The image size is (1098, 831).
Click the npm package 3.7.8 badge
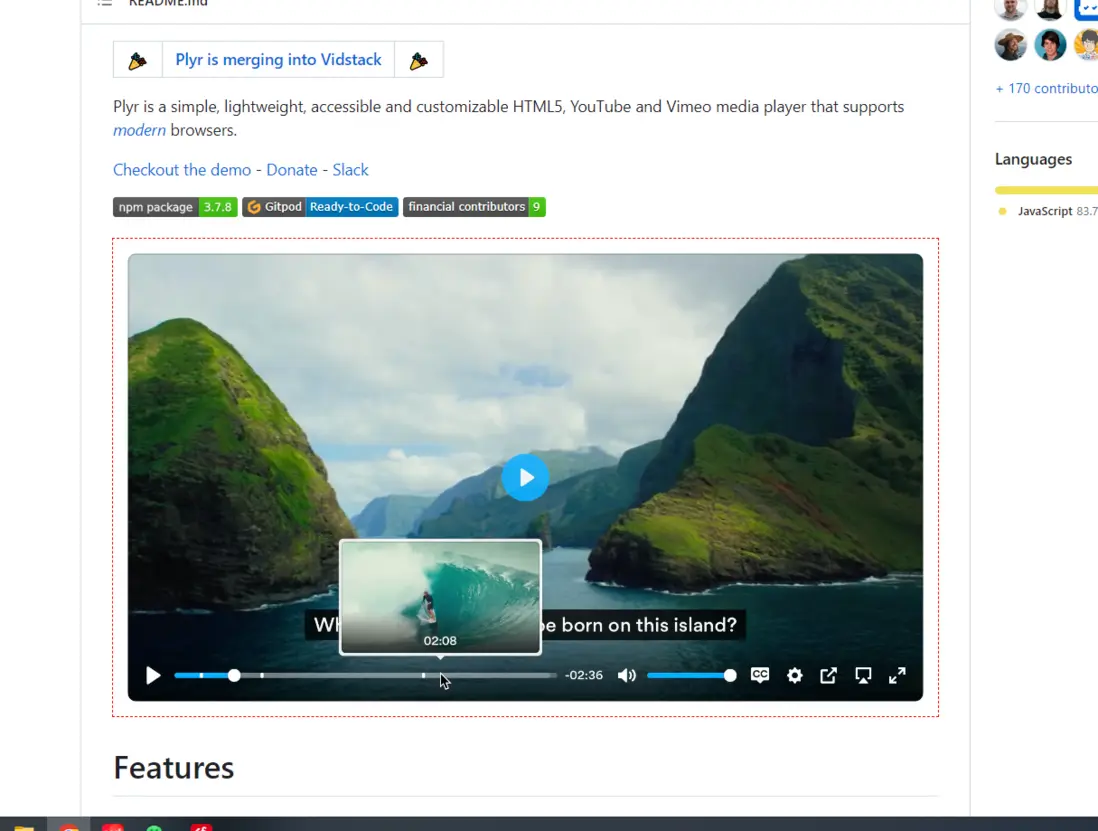coord(175,207)
